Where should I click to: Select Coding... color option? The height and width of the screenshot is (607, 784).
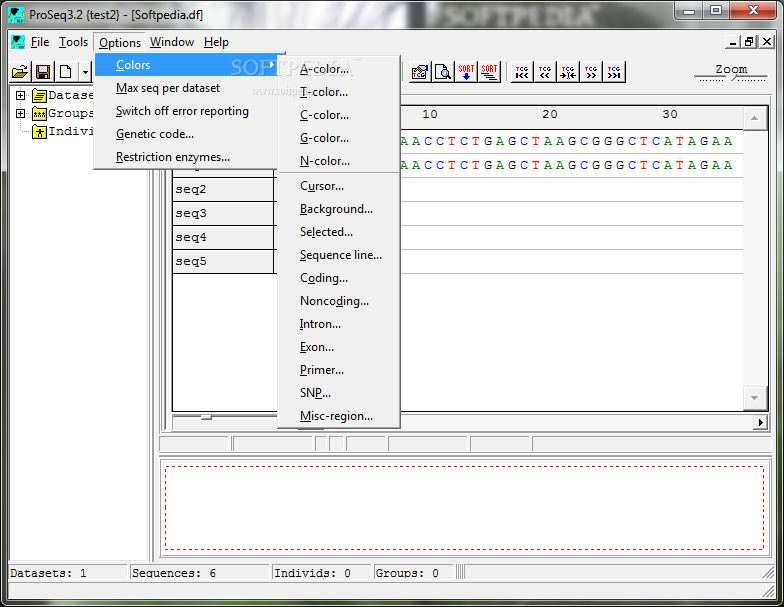(339, 278)
